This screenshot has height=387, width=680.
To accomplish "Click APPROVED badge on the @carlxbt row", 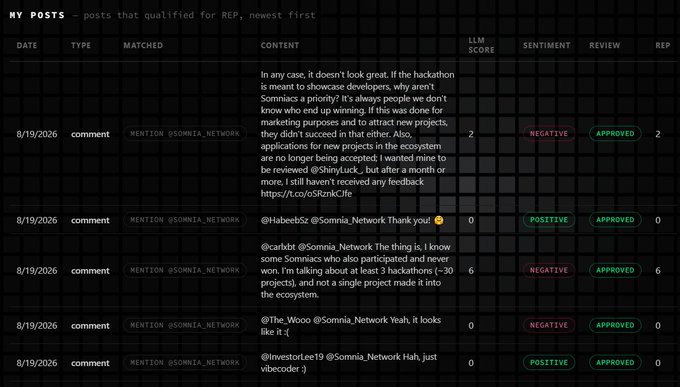I will point(615,270).
